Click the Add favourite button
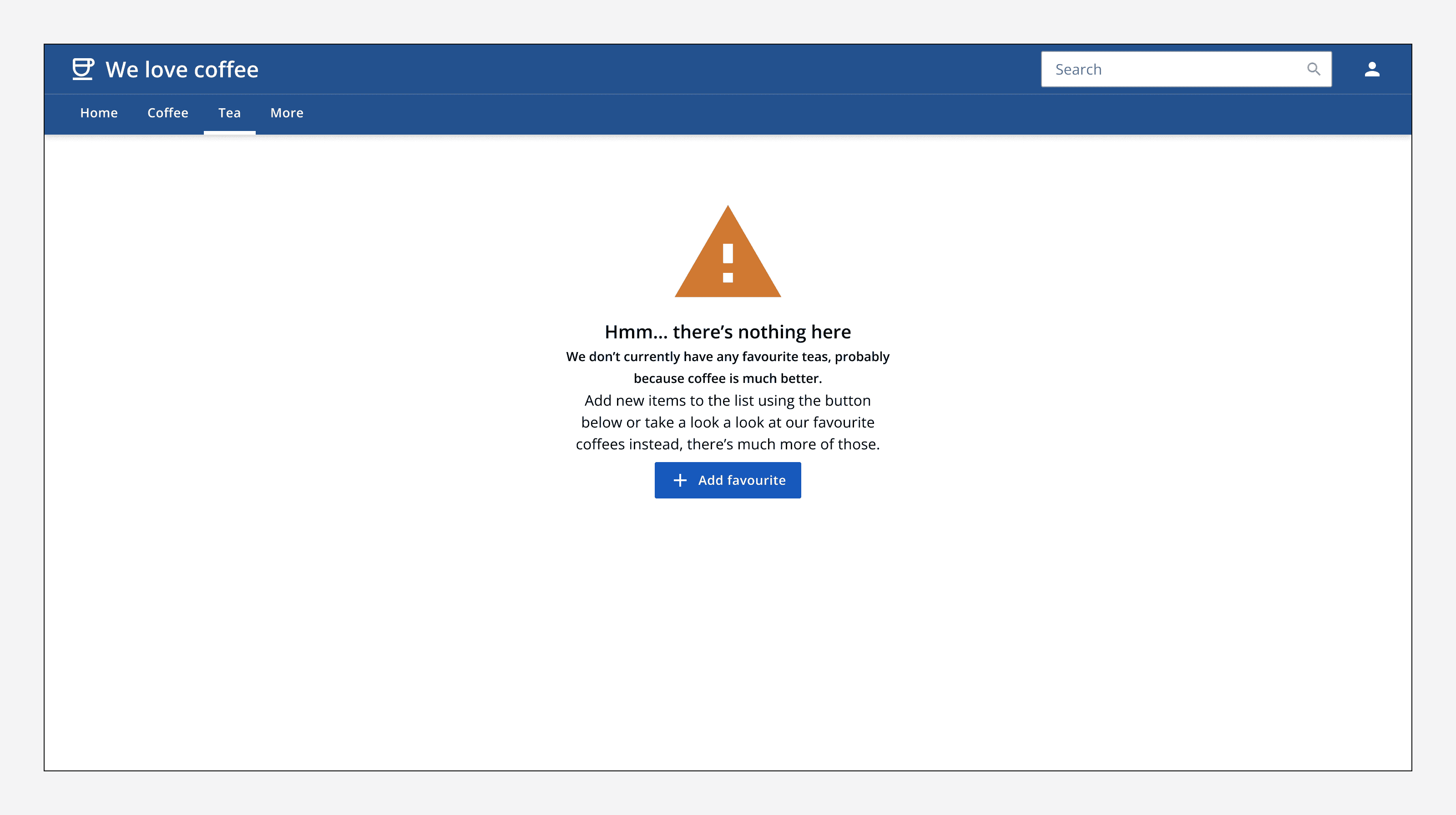This screenshot has height=815, width=1456. pyautogui.click(x=728, y=480)
